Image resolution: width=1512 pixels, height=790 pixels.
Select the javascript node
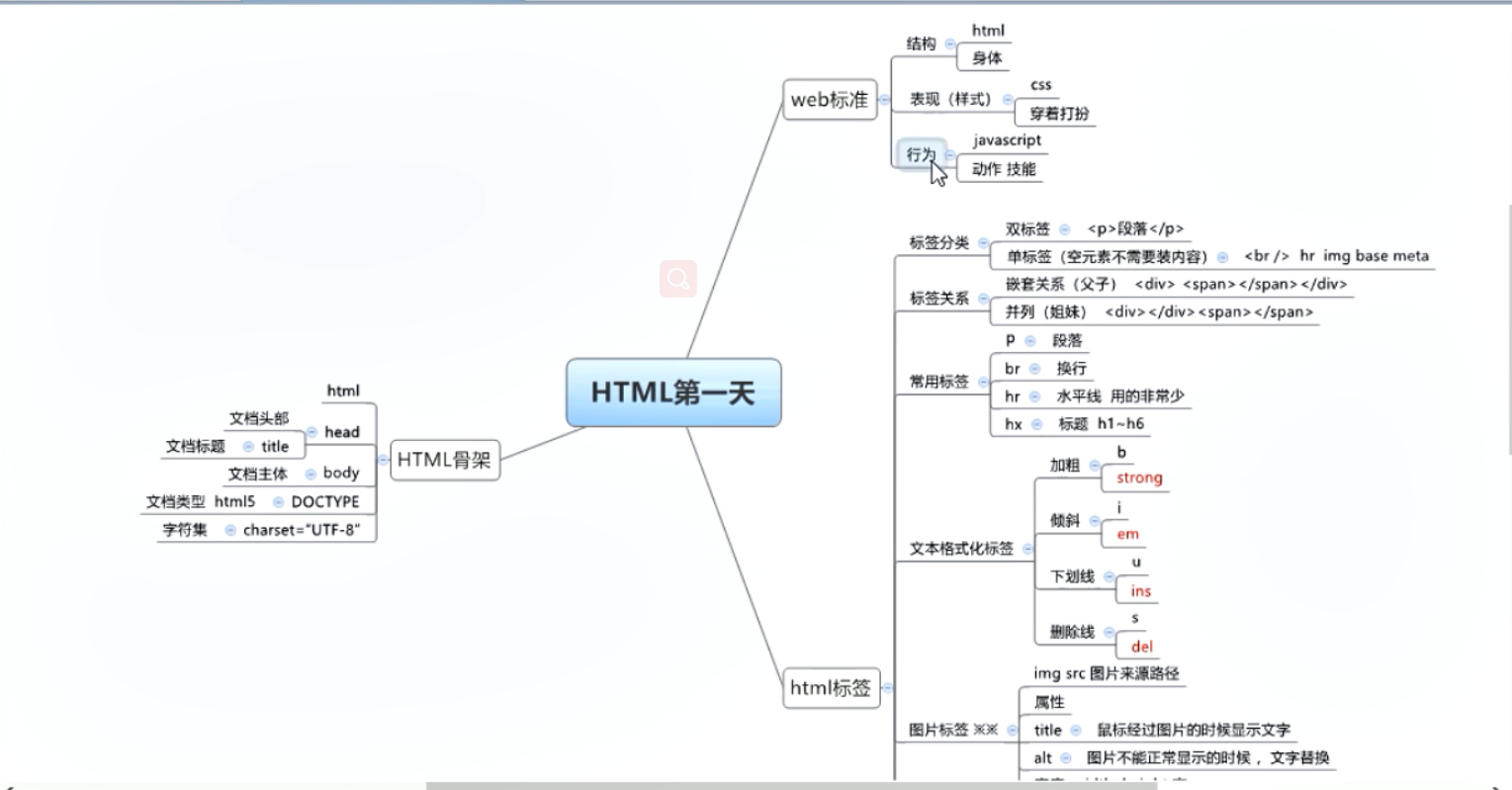[x=1007, y=140]
